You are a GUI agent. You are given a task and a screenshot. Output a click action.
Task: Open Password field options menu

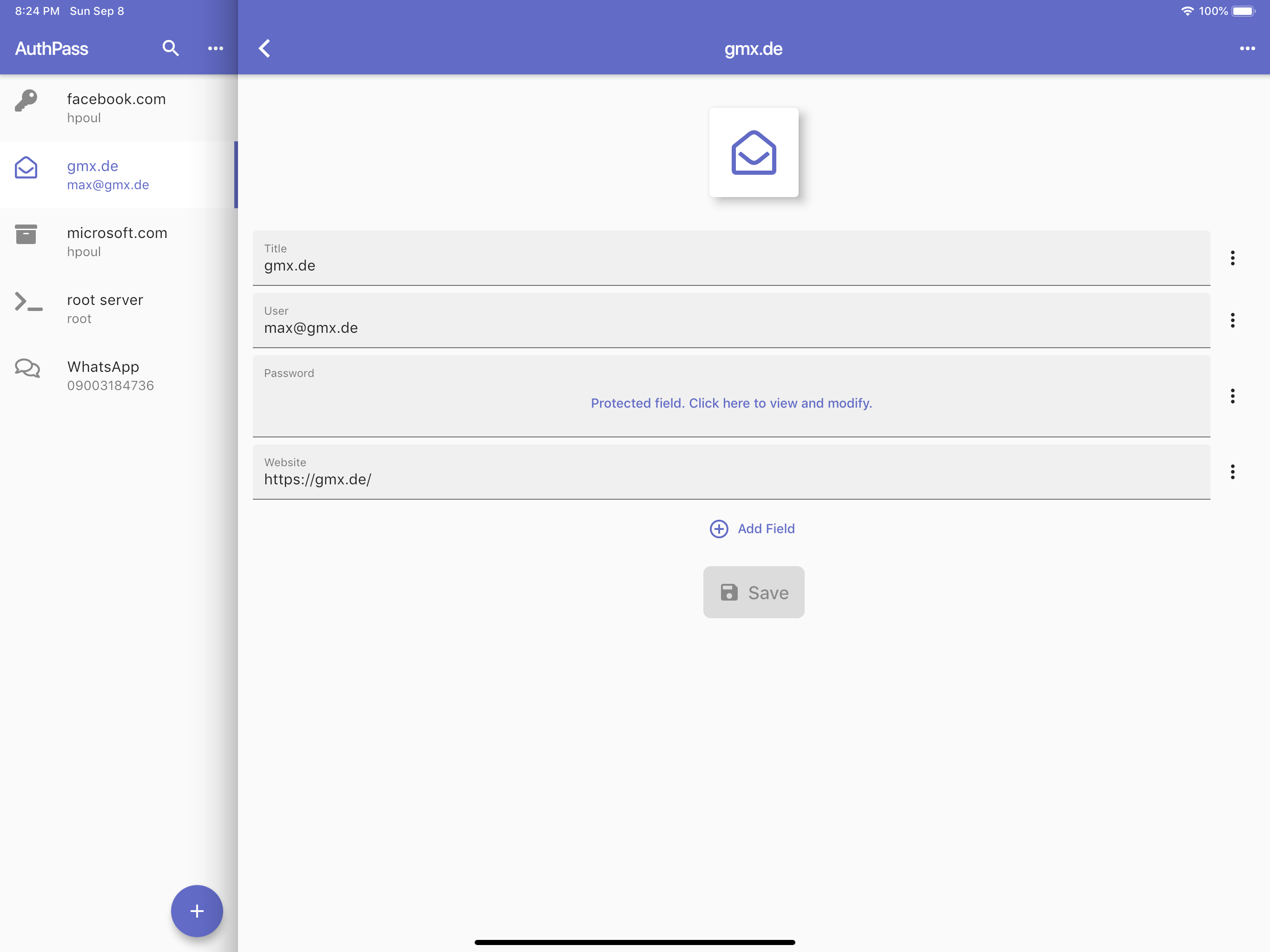click(x=1232, y=396)
